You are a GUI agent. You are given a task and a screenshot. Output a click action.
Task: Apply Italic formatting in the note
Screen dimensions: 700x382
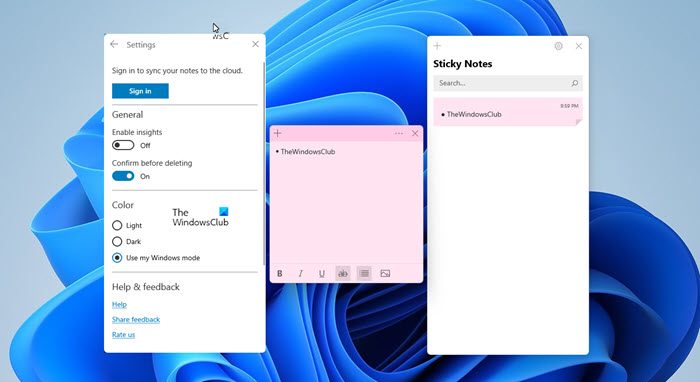[300, 274]
